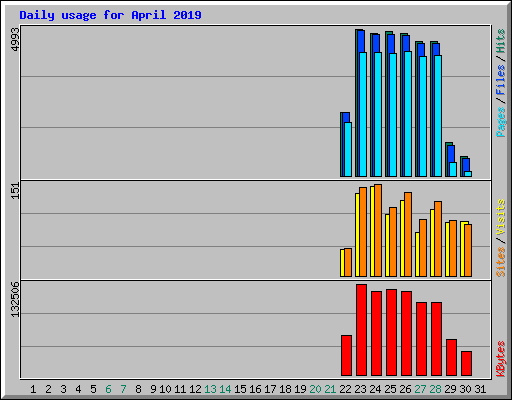Click the yellow Visits bar for day 25
The image size is (512, 400).
[x=387, y=245]
